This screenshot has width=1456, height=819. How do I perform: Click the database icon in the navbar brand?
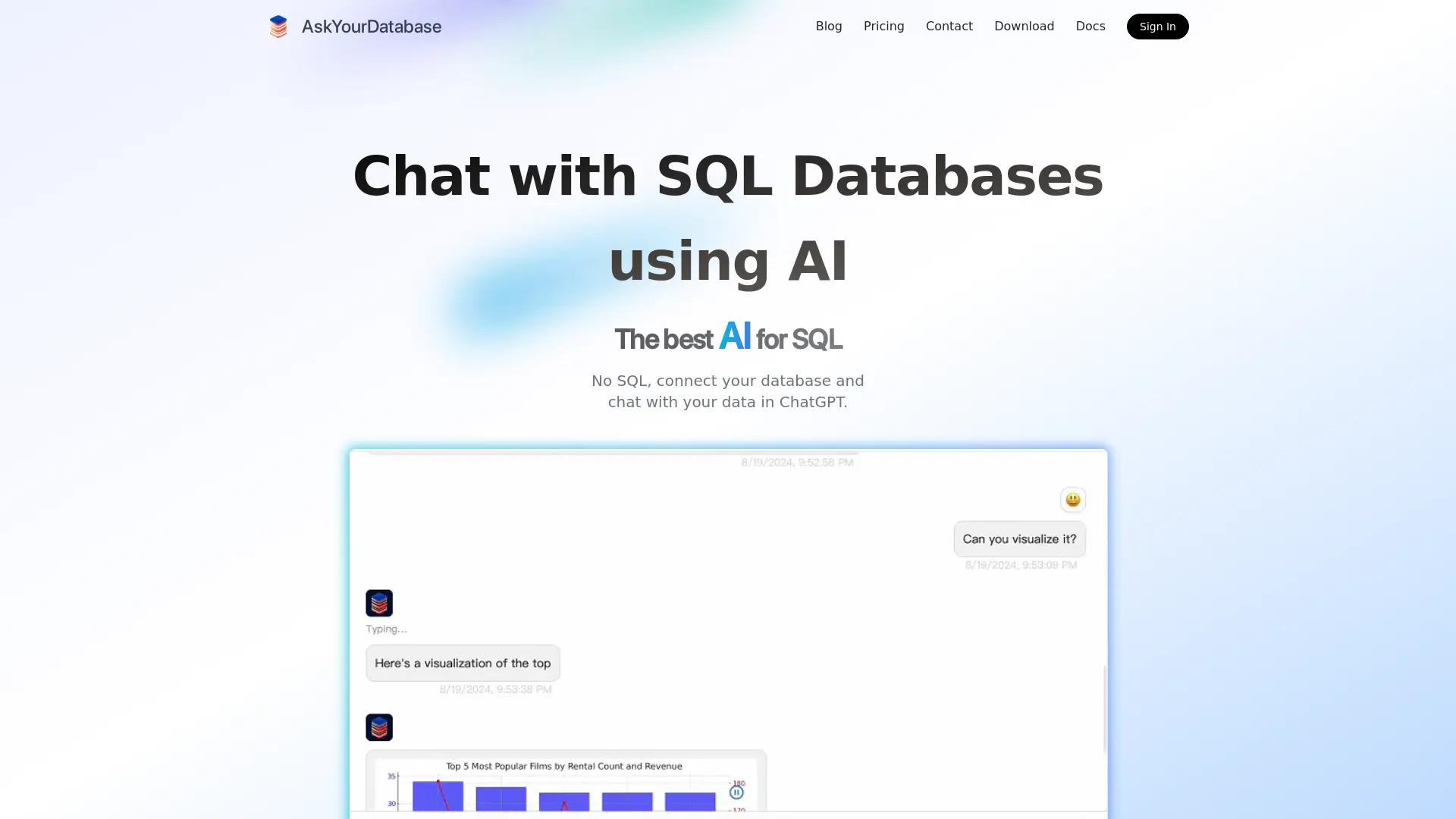coord(278,26)
